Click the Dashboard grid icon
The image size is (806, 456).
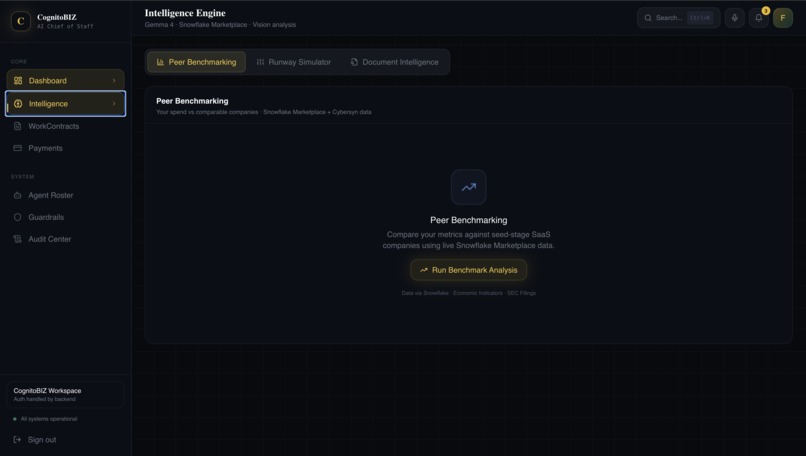(18, 81)
